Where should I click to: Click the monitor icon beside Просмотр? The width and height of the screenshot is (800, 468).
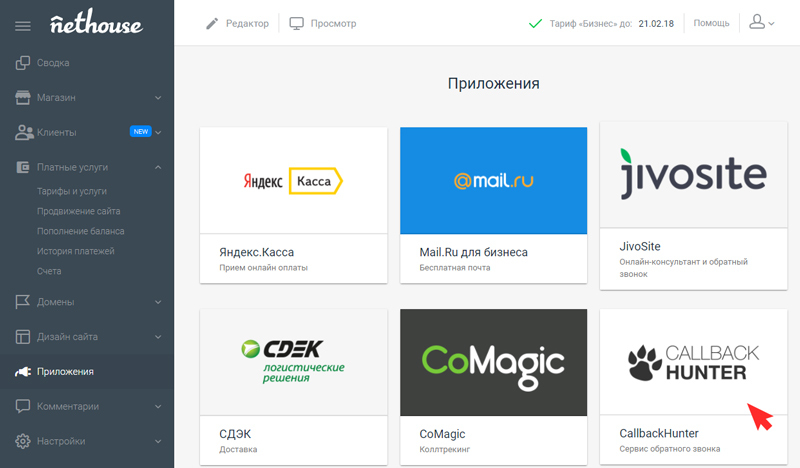pos(296,23)
